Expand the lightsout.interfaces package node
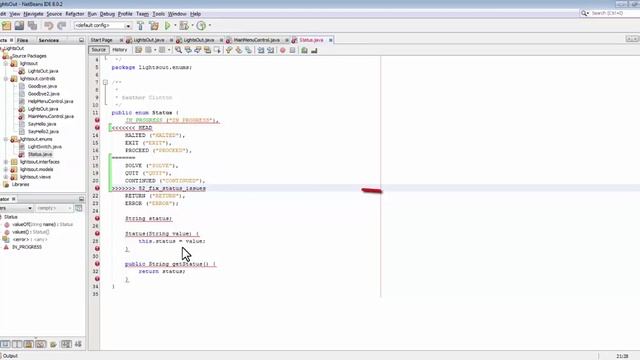 pyautogui.click(x=6, y=162)
